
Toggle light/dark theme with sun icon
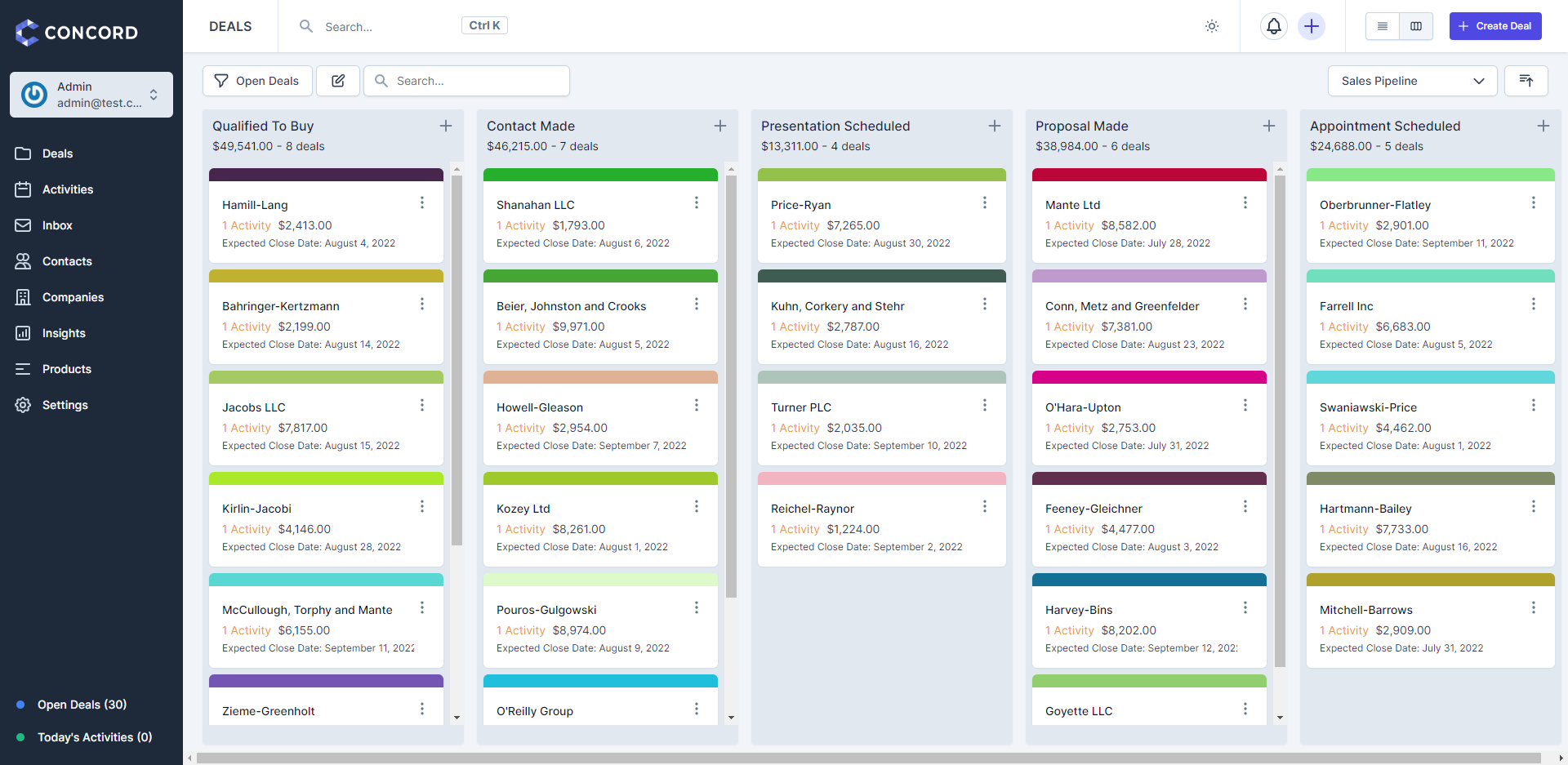point(1212,26)
